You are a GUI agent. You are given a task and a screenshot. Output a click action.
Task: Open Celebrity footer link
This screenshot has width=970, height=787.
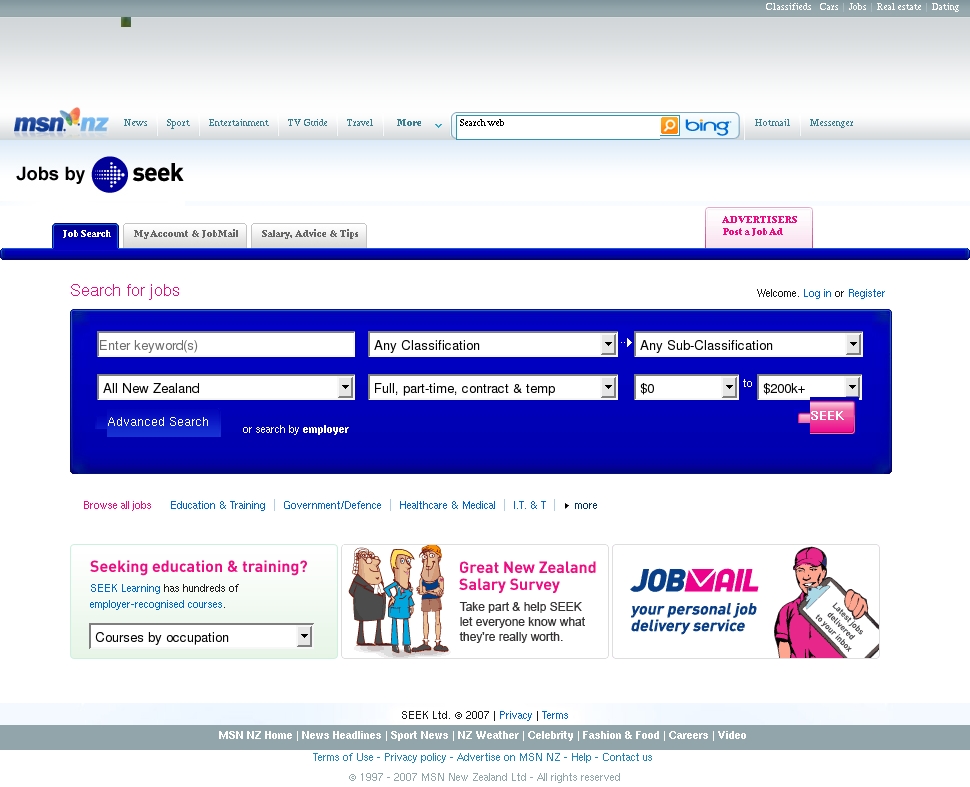point(551,735)
